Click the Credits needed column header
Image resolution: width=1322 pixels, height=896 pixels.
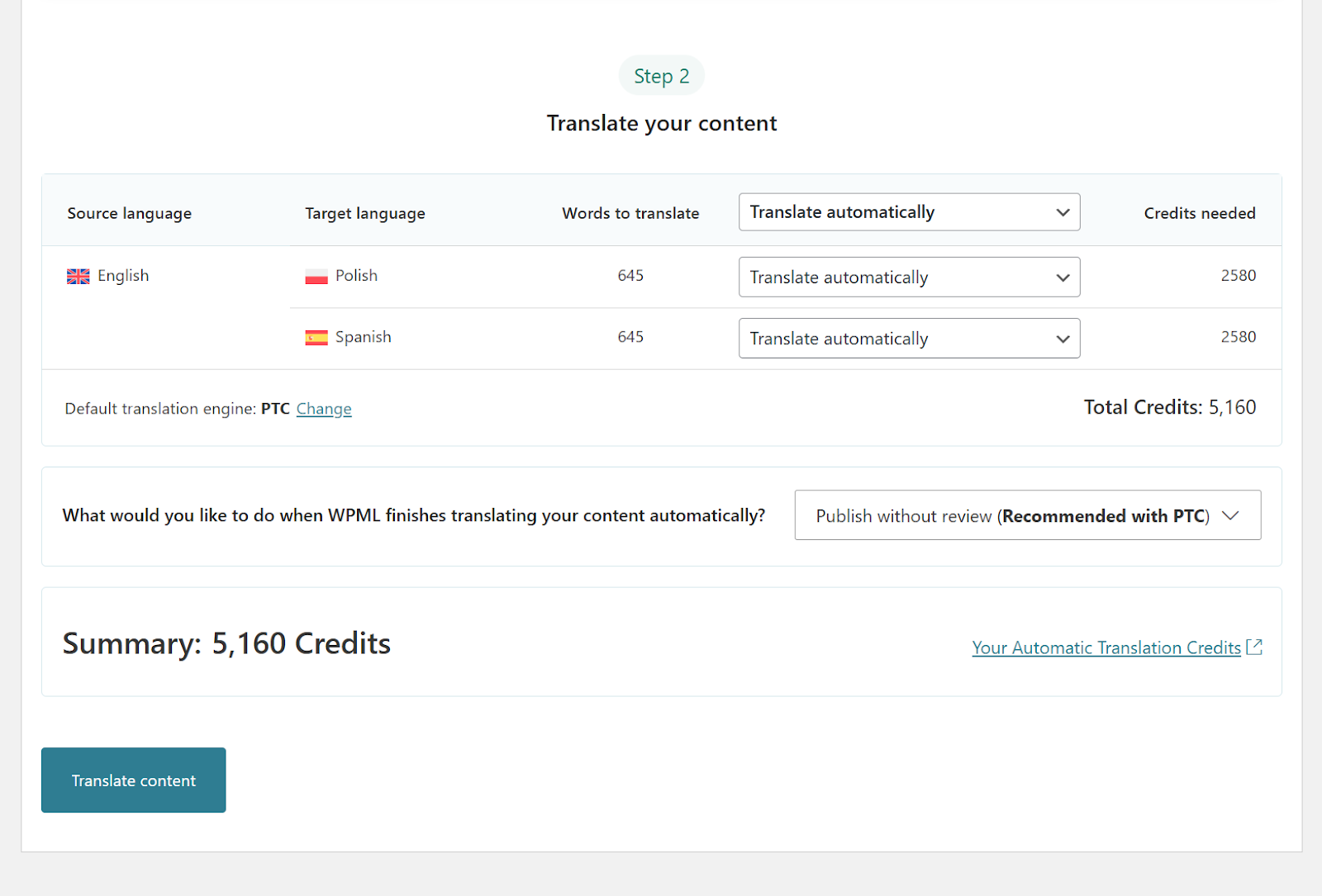[x=1199, y=213]
